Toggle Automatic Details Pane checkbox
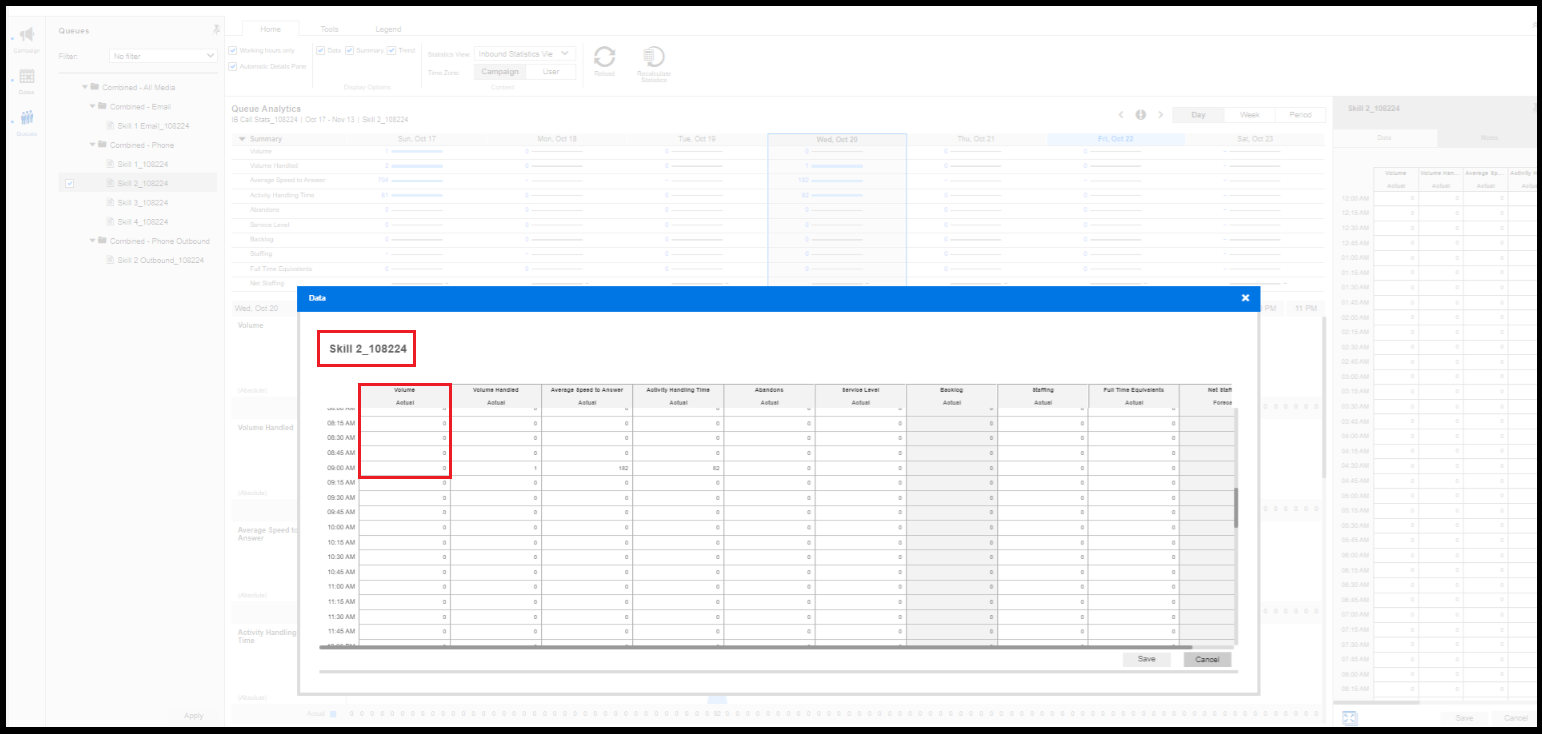 click(233, 67)
